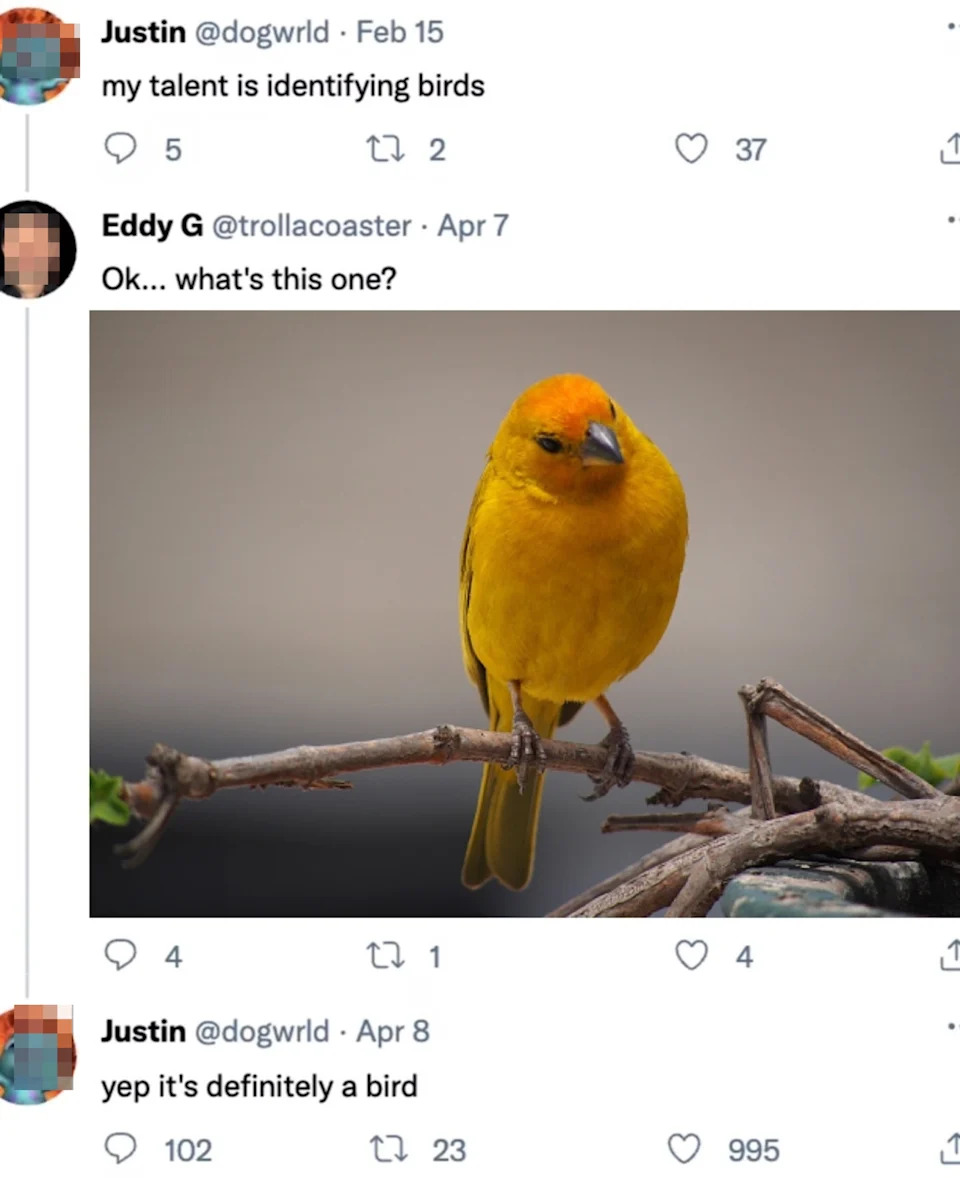
Task: Like the tweet with 37 likes
Action: click(691, 149)
